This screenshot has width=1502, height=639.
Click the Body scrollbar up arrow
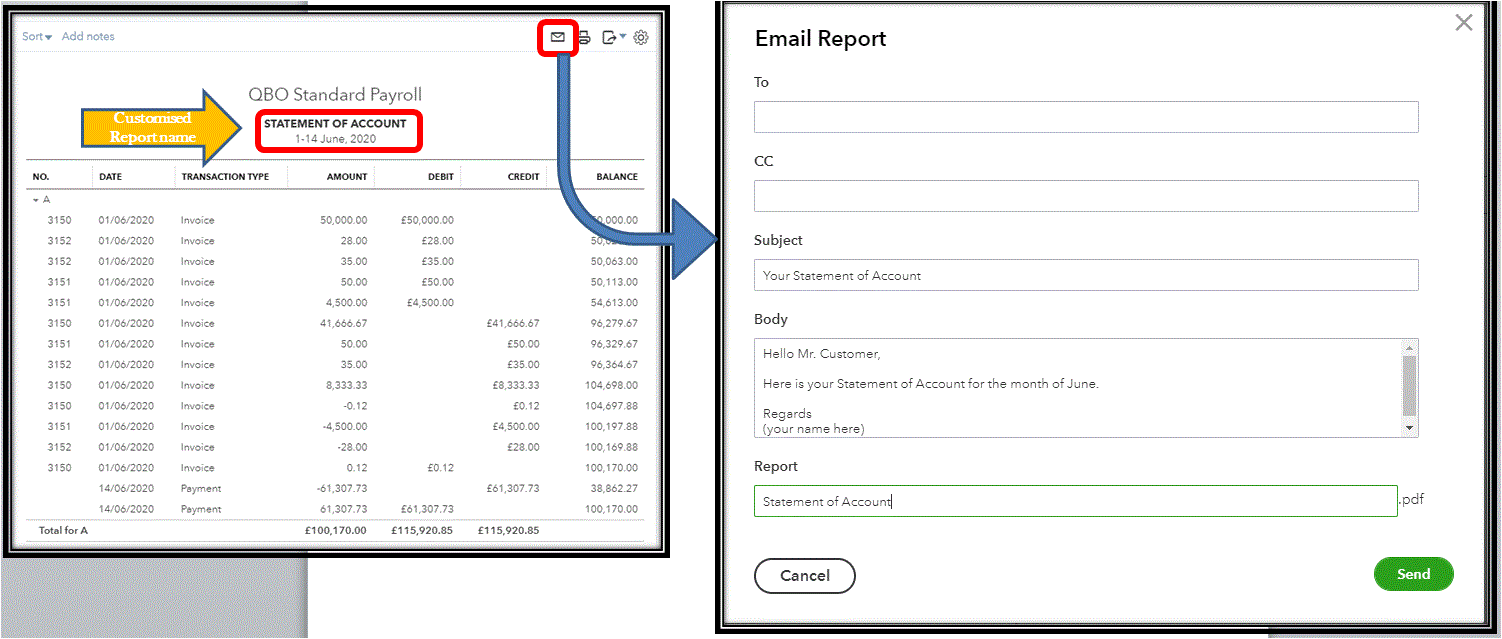1410,347
